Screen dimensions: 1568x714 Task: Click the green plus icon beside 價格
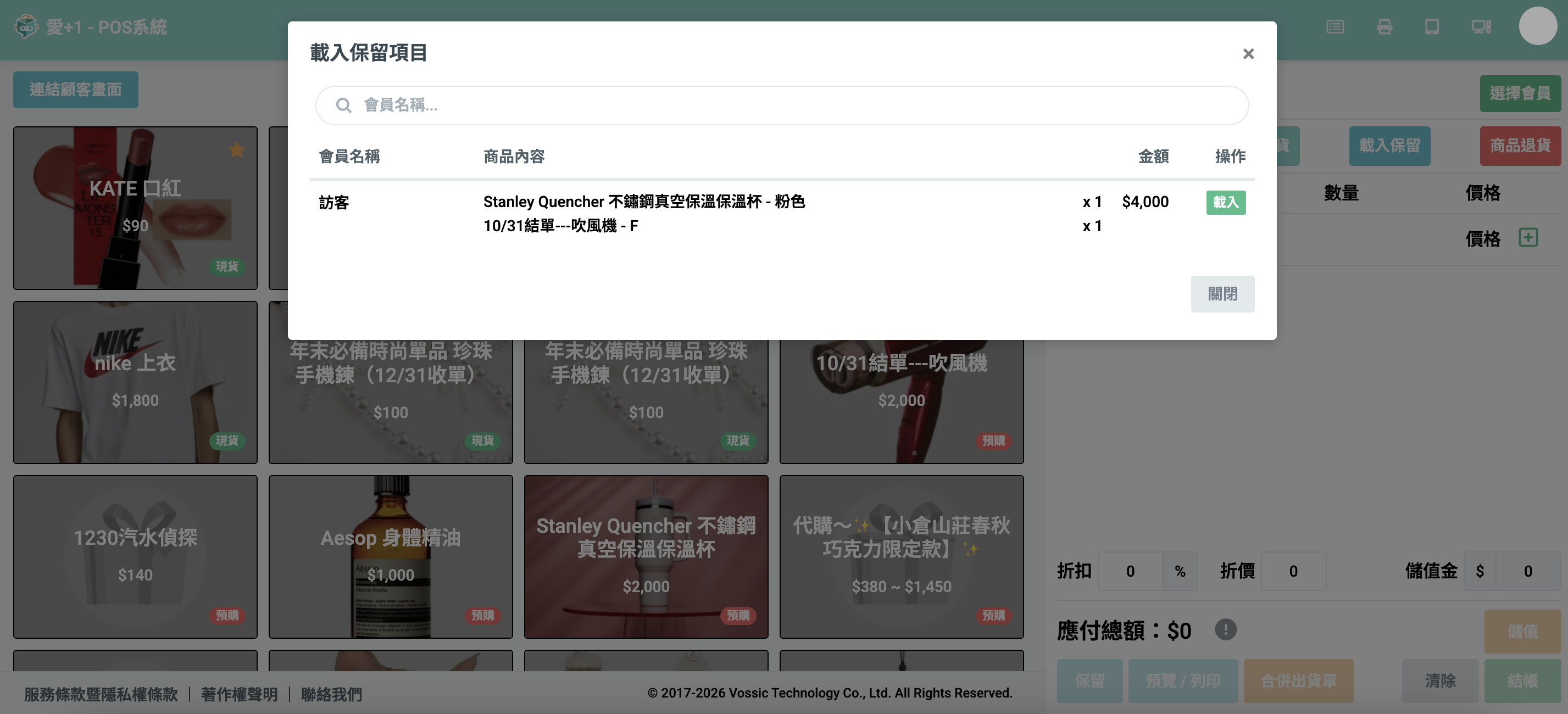click(x=1528, y=237)
